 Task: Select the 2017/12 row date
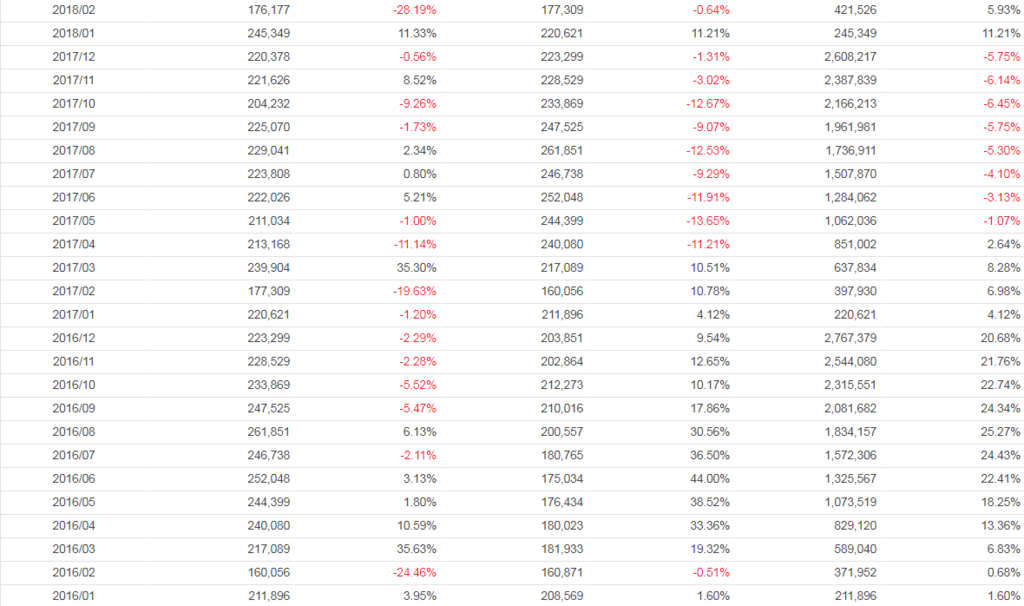[x=74, y=57]
